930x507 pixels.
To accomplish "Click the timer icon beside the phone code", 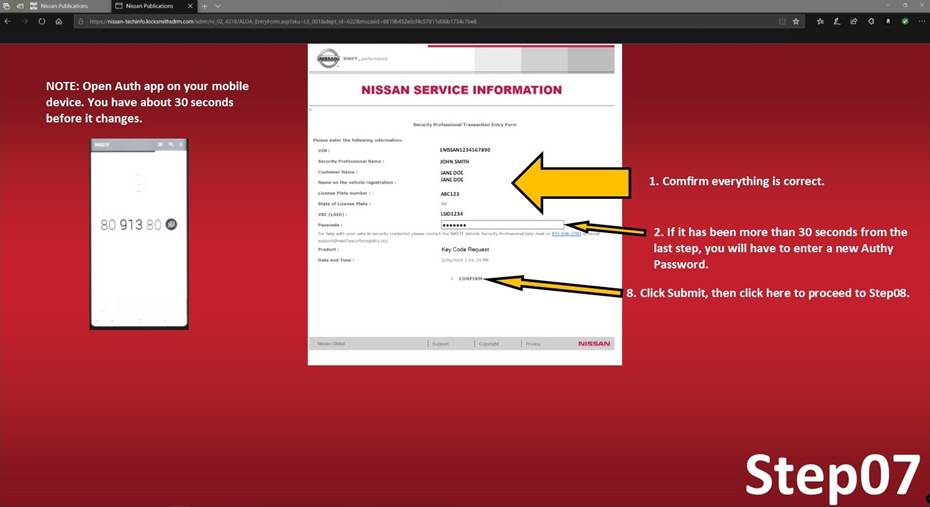I will [171, 224].
